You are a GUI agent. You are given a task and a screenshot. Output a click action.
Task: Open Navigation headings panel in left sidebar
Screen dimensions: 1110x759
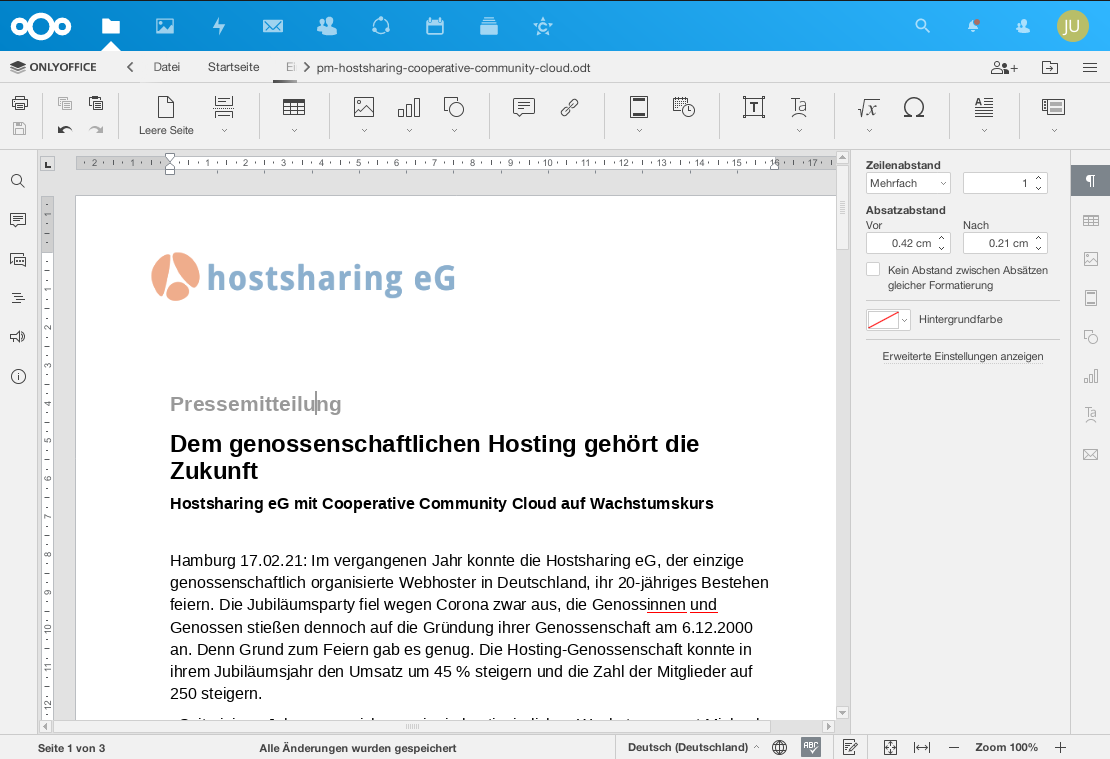18,298
